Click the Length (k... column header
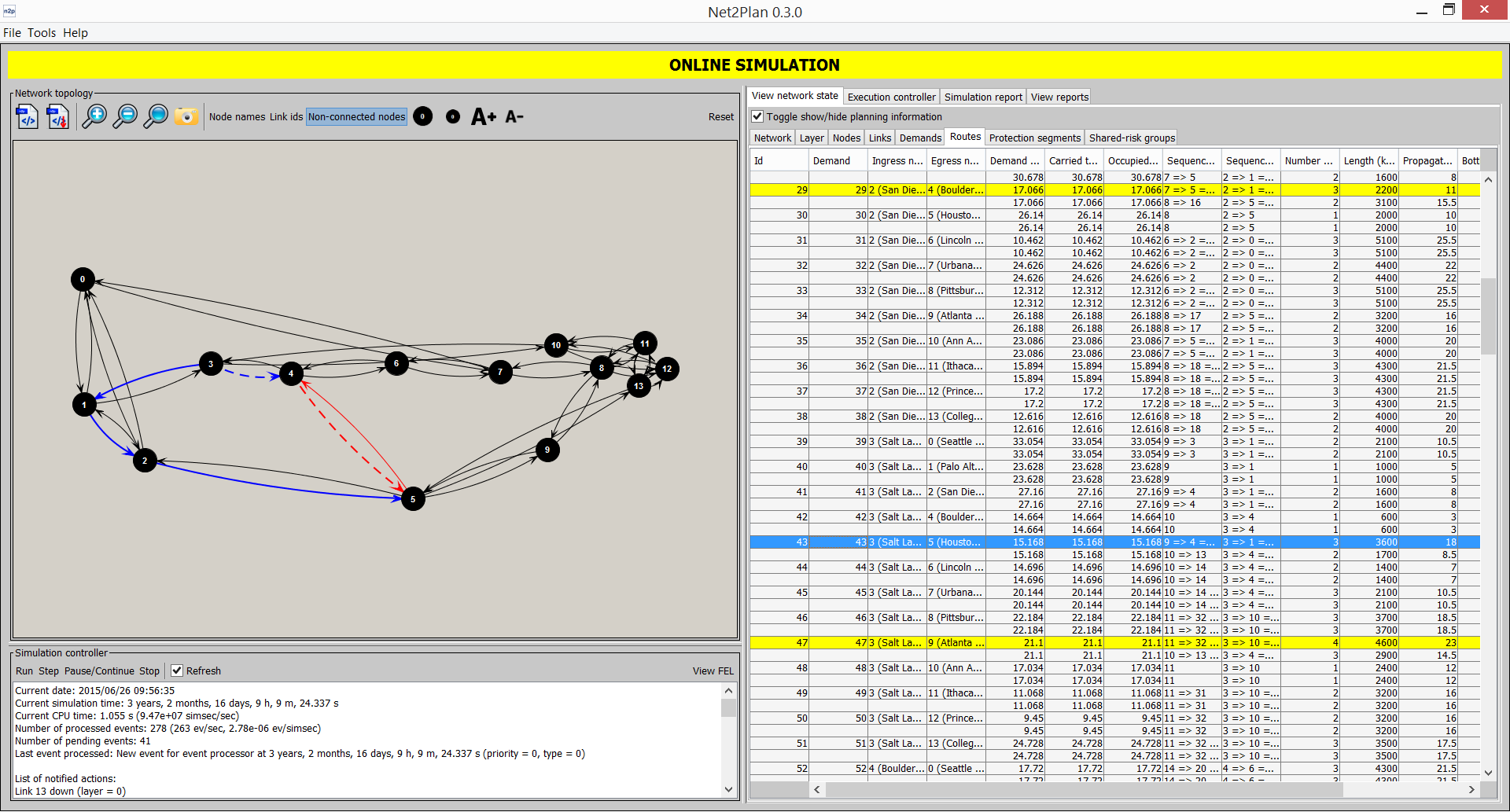Viewport: 1510px width, 812px height. pos(1369,160)
